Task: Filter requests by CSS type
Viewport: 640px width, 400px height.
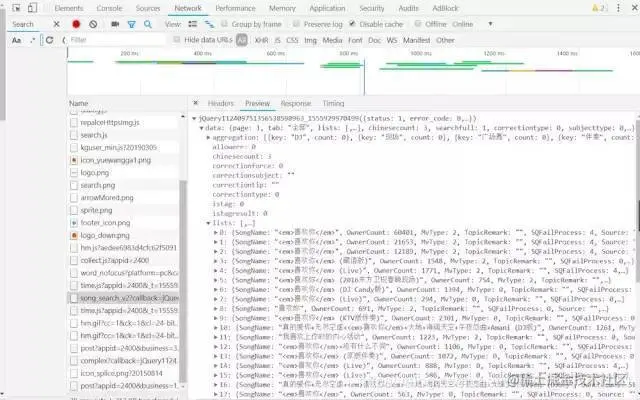Action: click(x=292, y=40)
